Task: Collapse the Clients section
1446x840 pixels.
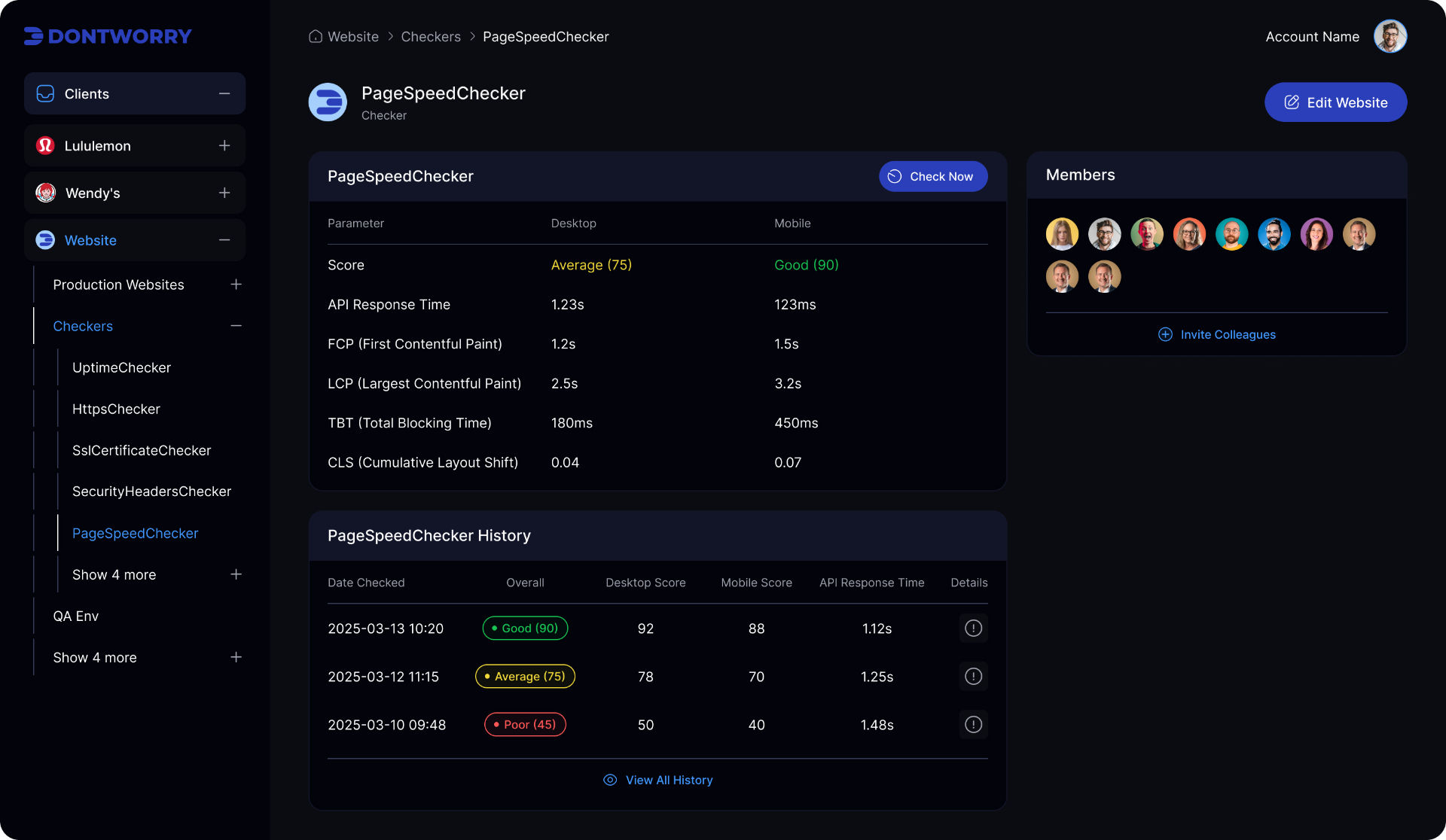Action: 224,93
